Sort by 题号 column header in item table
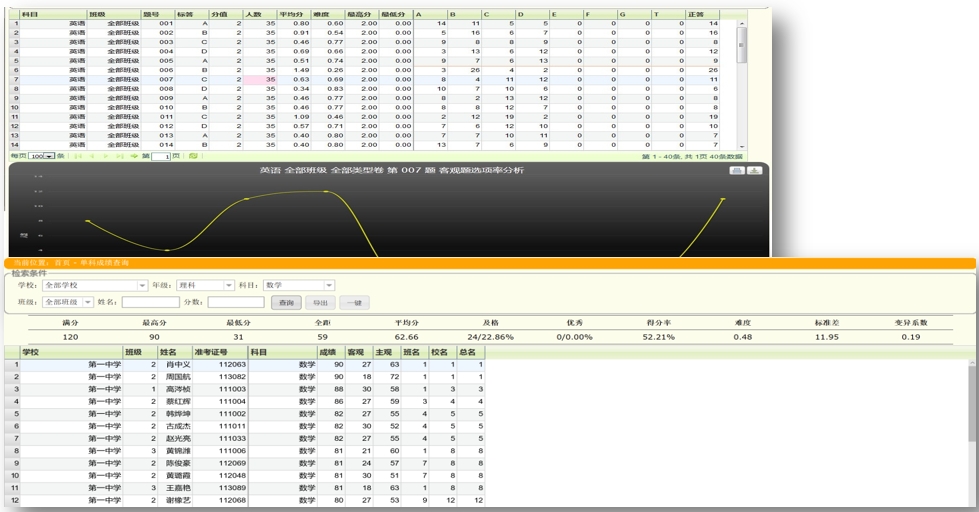The image size is (979, 512). (x=158, y=14)
